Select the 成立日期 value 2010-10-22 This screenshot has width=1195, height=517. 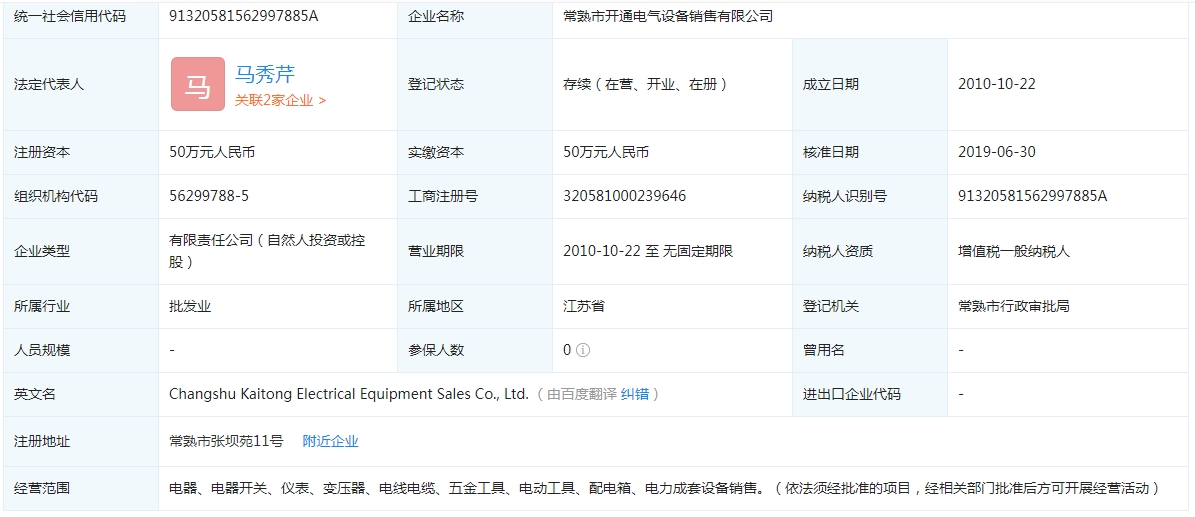[996, 84]
